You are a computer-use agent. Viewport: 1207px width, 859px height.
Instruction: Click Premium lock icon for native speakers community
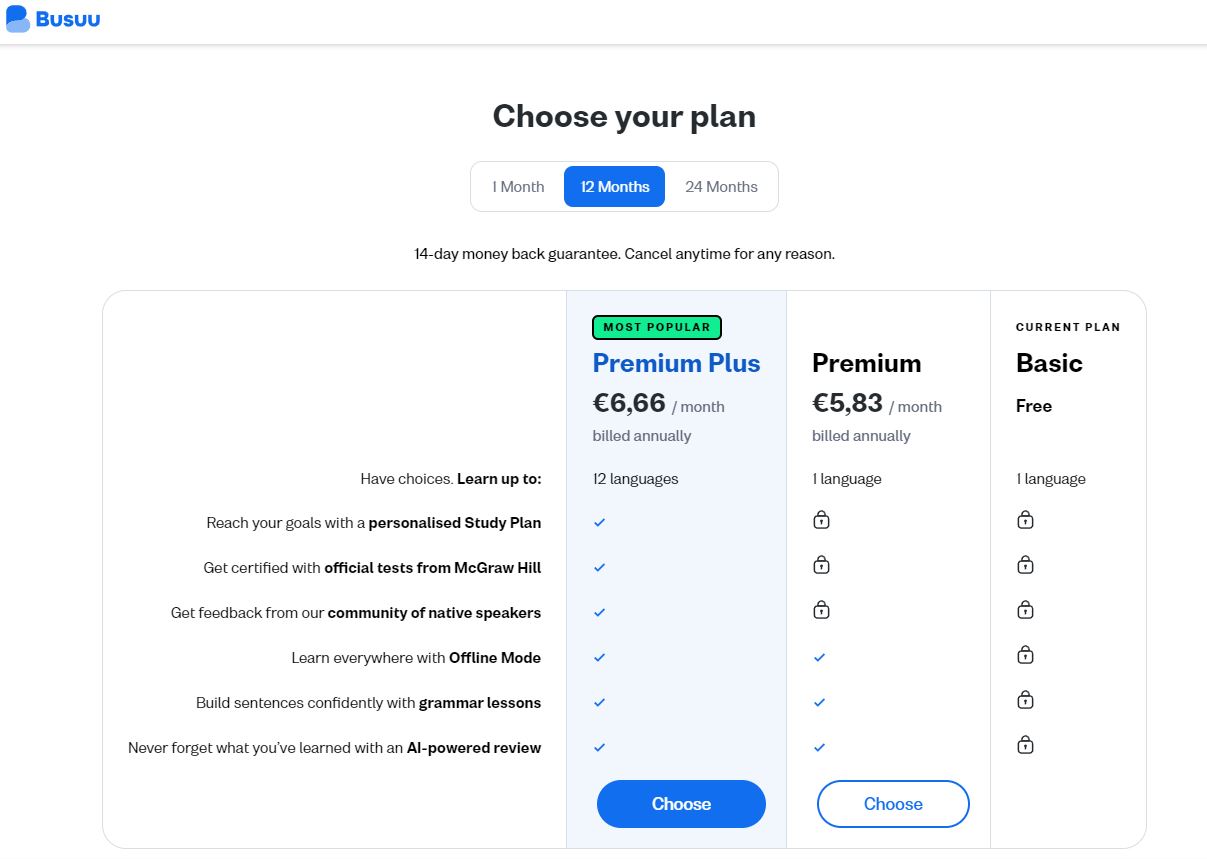click(x=821, y=610)
